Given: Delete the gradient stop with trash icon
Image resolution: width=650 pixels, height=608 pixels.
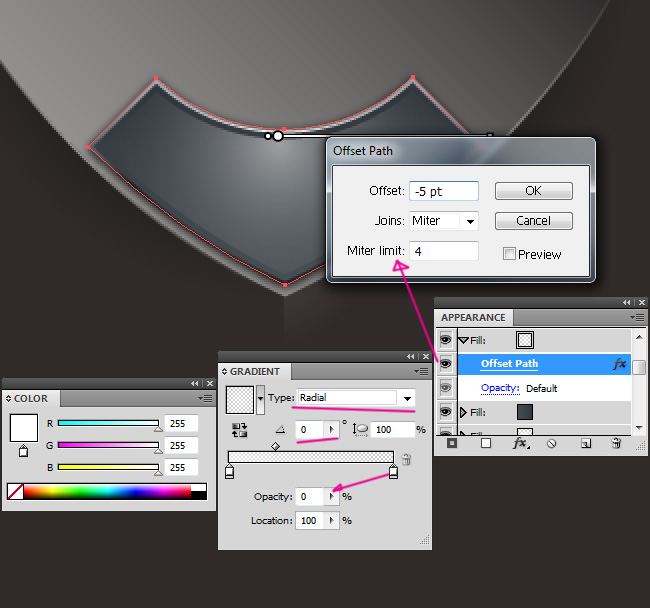Looking at the screenshot, I should click(406, 460).
